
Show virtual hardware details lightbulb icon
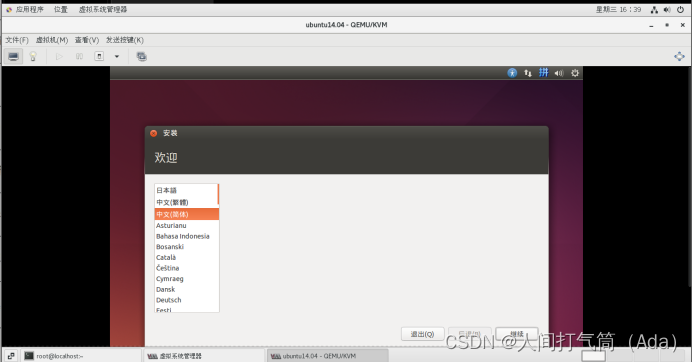click(x=33, y=57)
